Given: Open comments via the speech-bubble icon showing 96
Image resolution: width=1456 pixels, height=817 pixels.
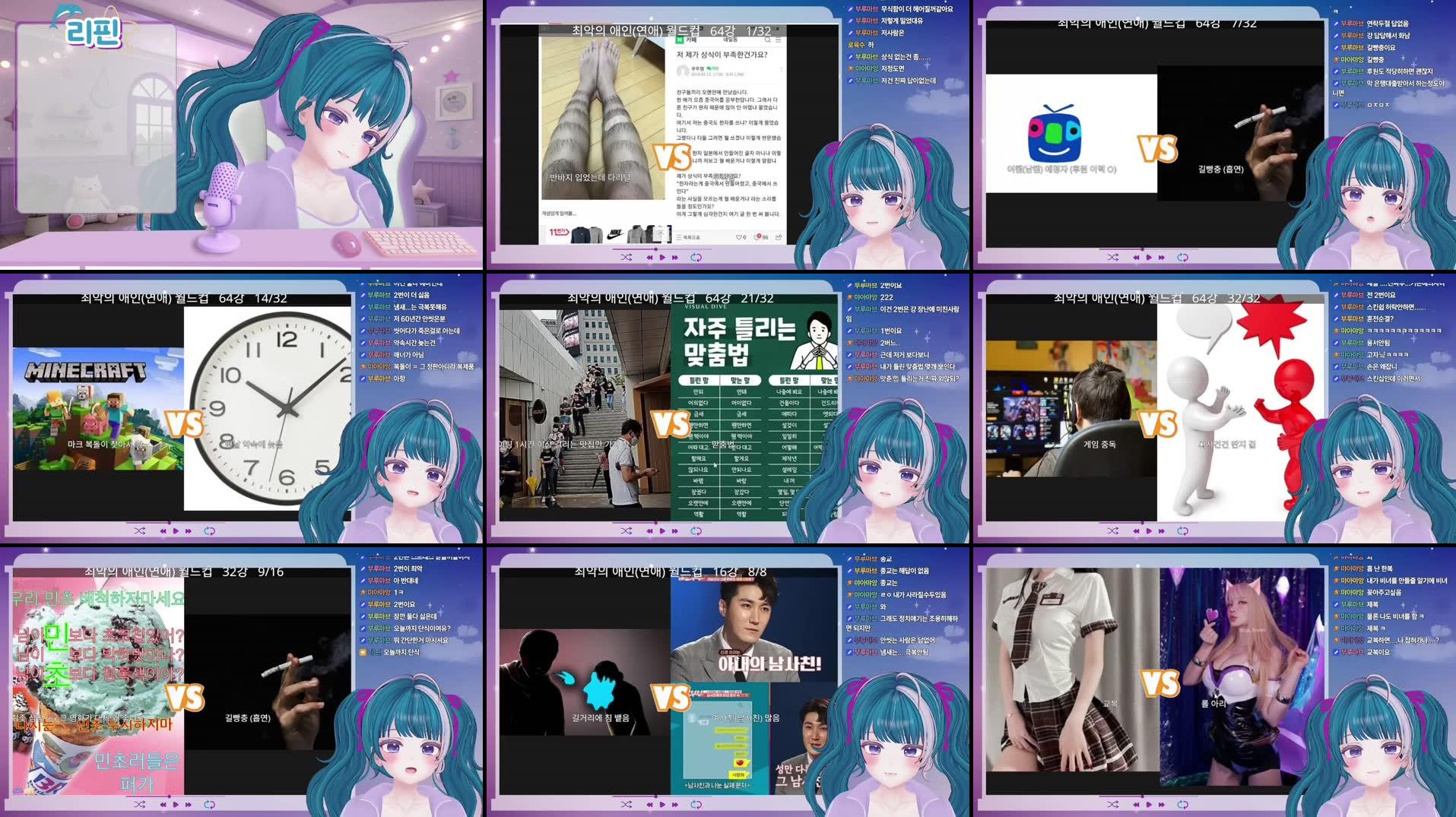Looking at the screenshot, I should (x=757, y=237).
